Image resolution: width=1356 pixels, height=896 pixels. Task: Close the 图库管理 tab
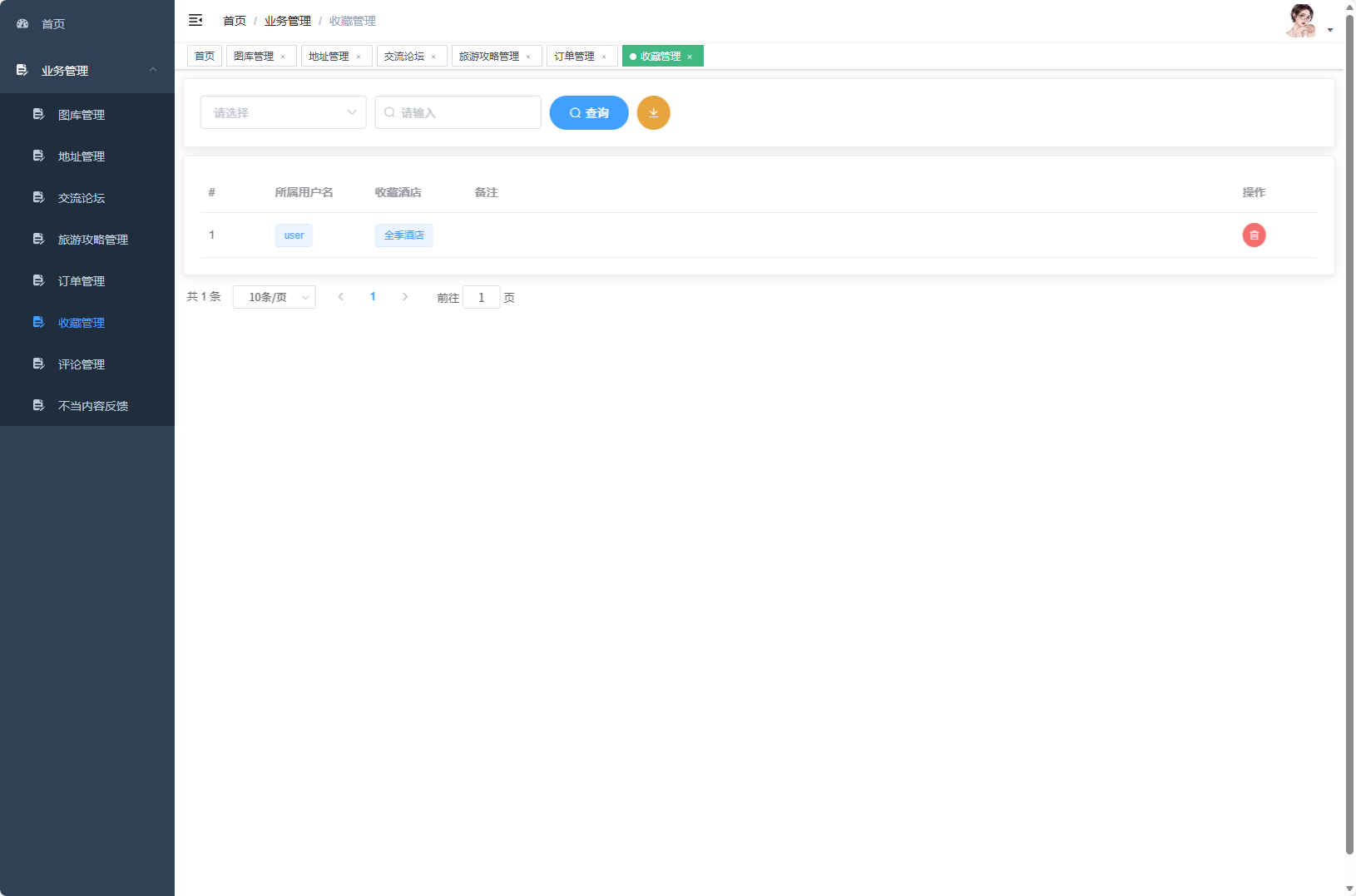coord(285,56)
